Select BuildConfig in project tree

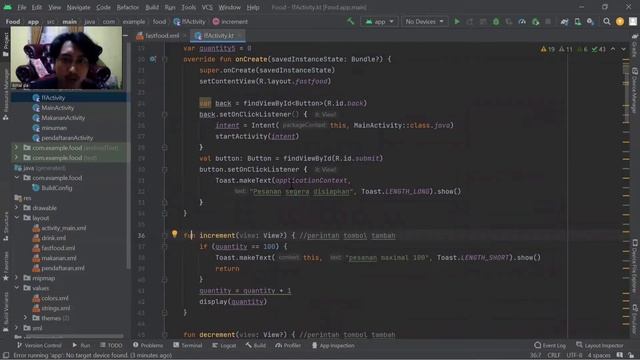click(x=57, y=188)
